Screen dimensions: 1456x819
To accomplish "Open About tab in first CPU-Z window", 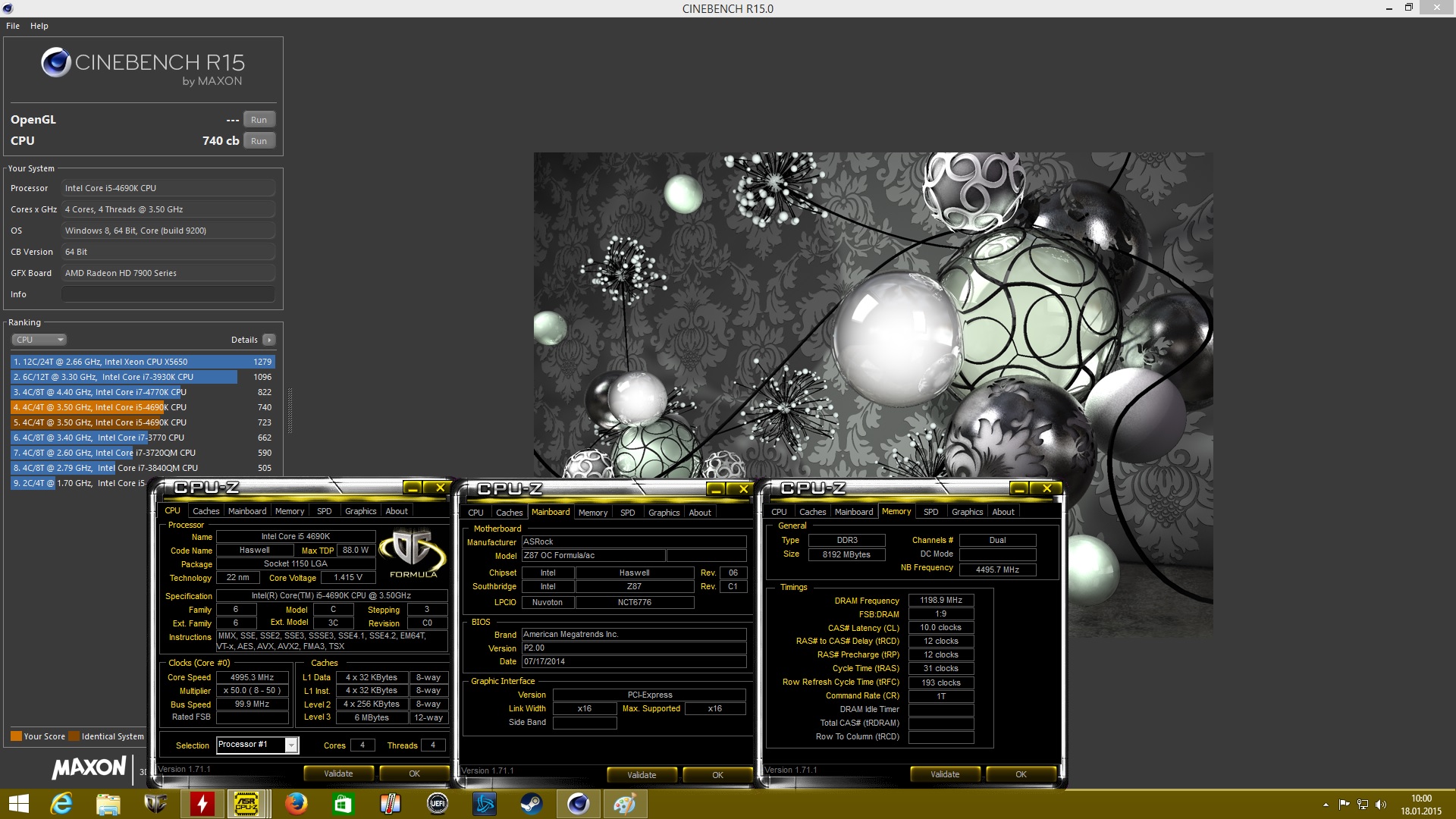I will (397, 511).
